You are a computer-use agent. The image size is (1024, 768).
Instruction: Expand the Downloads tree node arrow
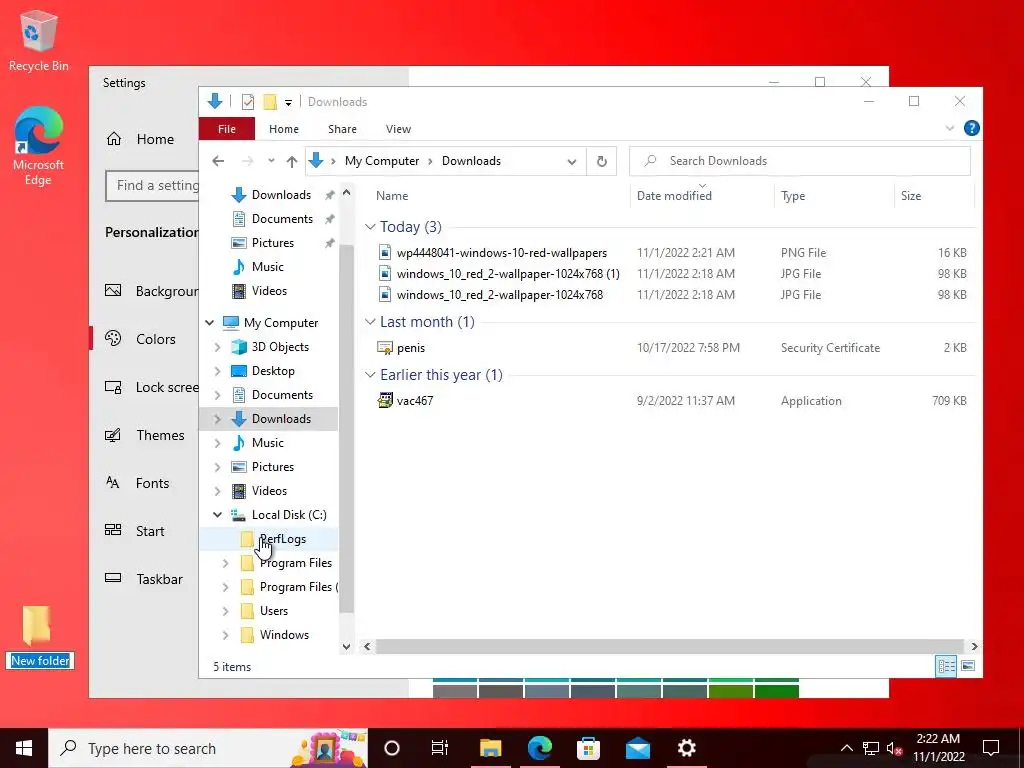[217, 419]
